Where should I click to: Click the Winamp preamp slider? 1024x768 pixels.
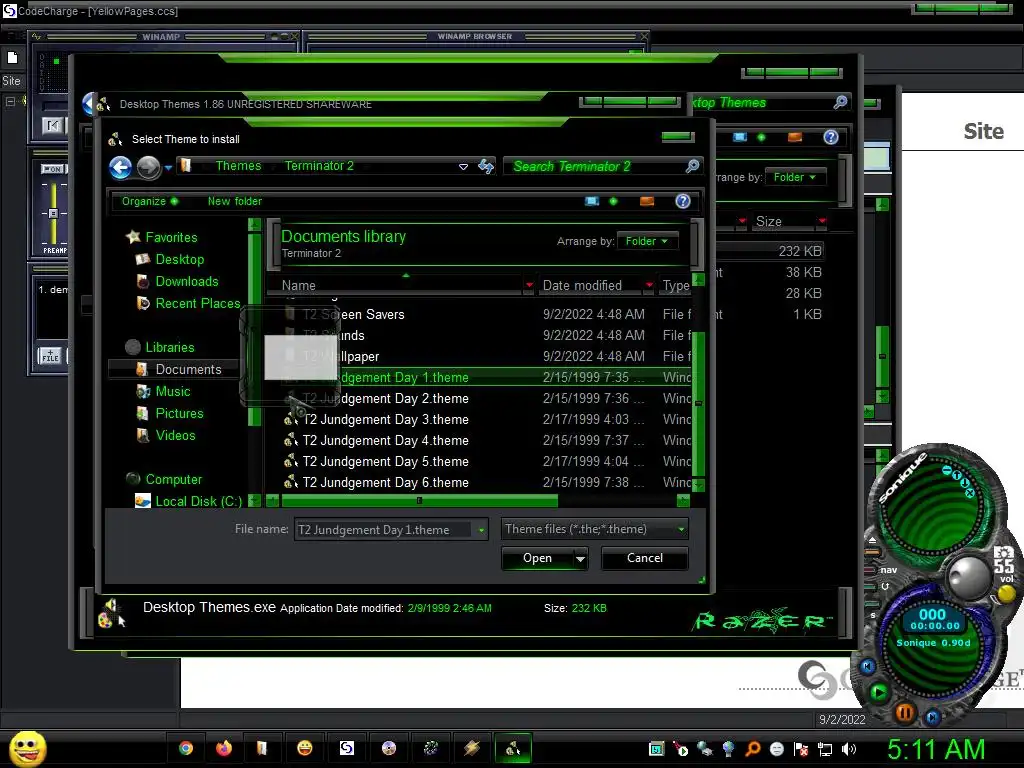(x=53, y=214)
